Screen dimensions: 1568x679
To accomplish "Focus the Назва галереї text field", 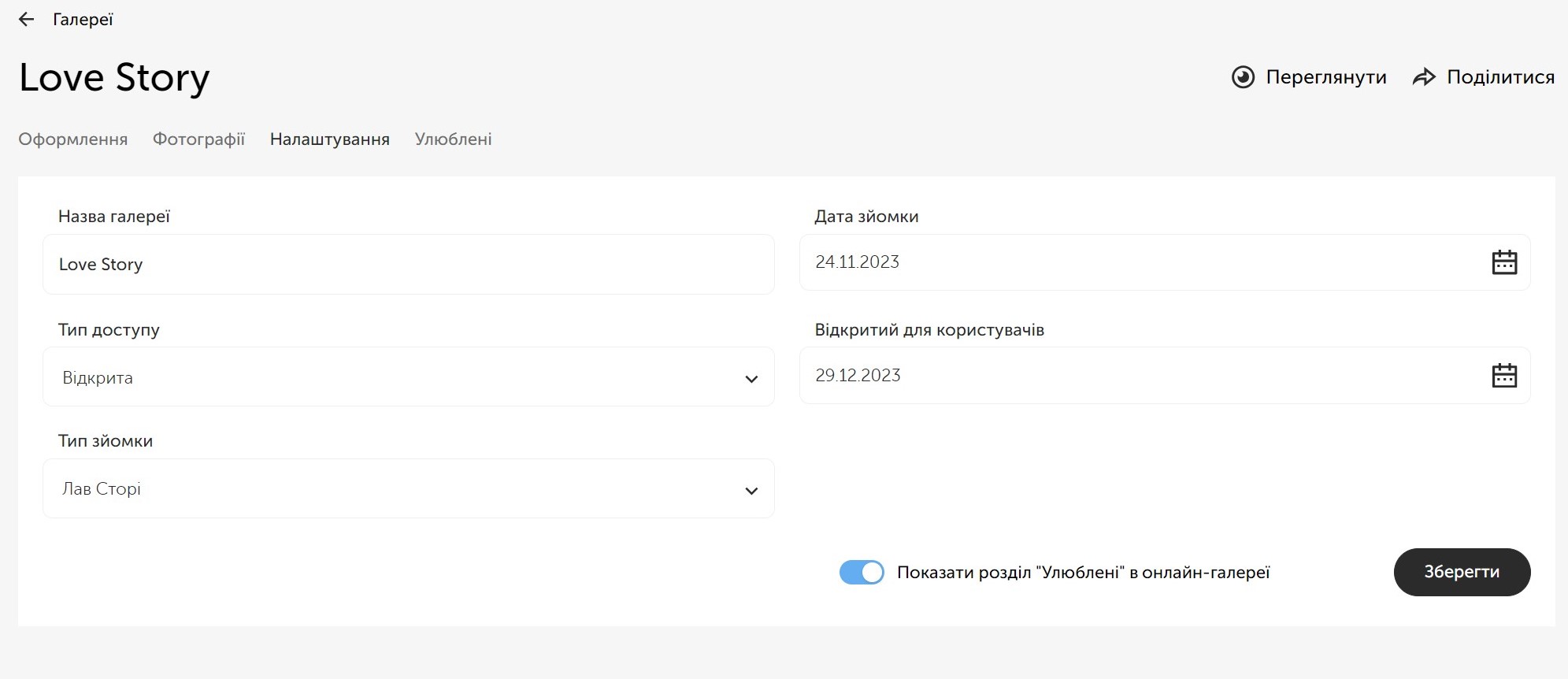I will point(408,265).
